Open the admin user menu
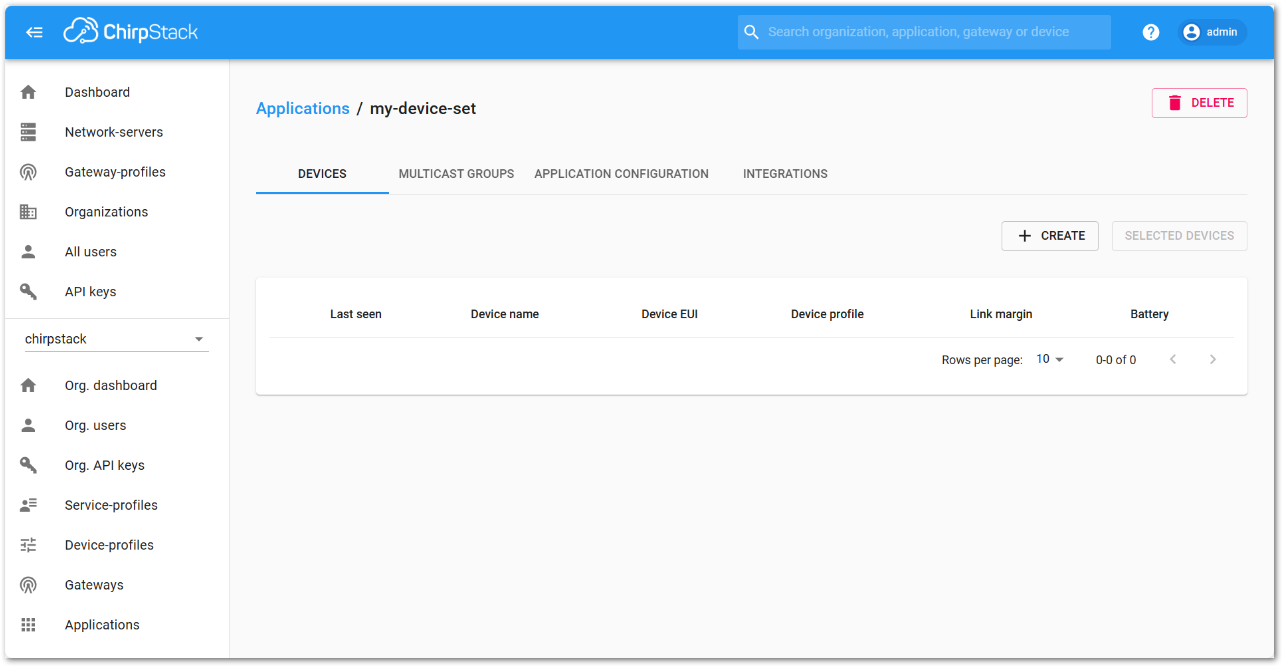This screenshot has height=667, width=1283. point(1211,32)
